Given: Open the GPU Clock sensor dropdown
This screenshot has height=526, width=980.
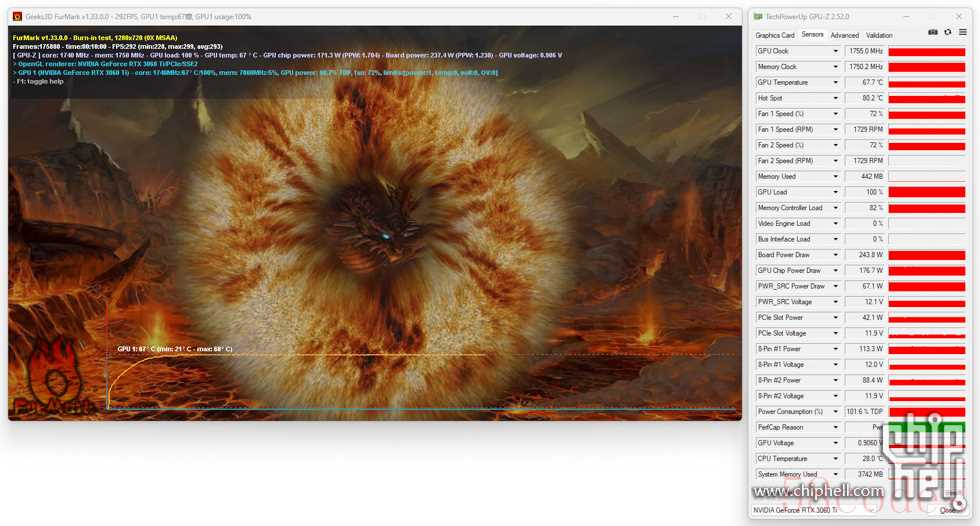Looking at the screenshot, I should pyautogui.click(x=835, y=51).
